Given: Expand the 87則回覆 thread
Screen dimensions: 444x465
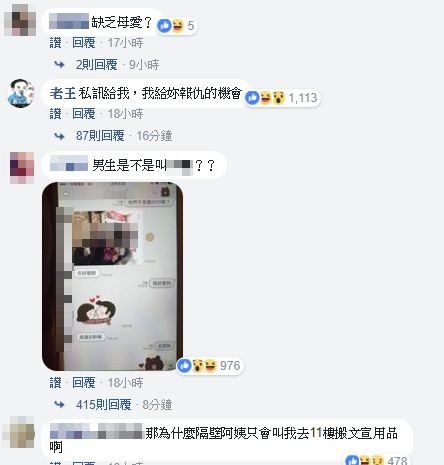Looking at the screenshot, I should 100,136.
